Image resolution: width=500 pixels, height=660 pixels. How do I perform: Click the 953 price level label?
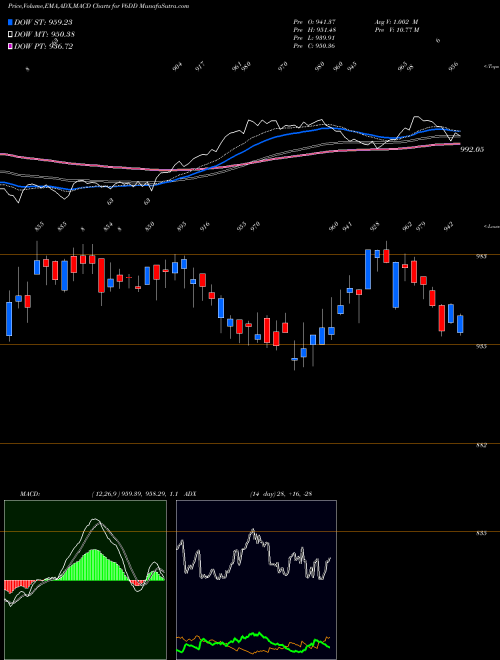point(481,256)
